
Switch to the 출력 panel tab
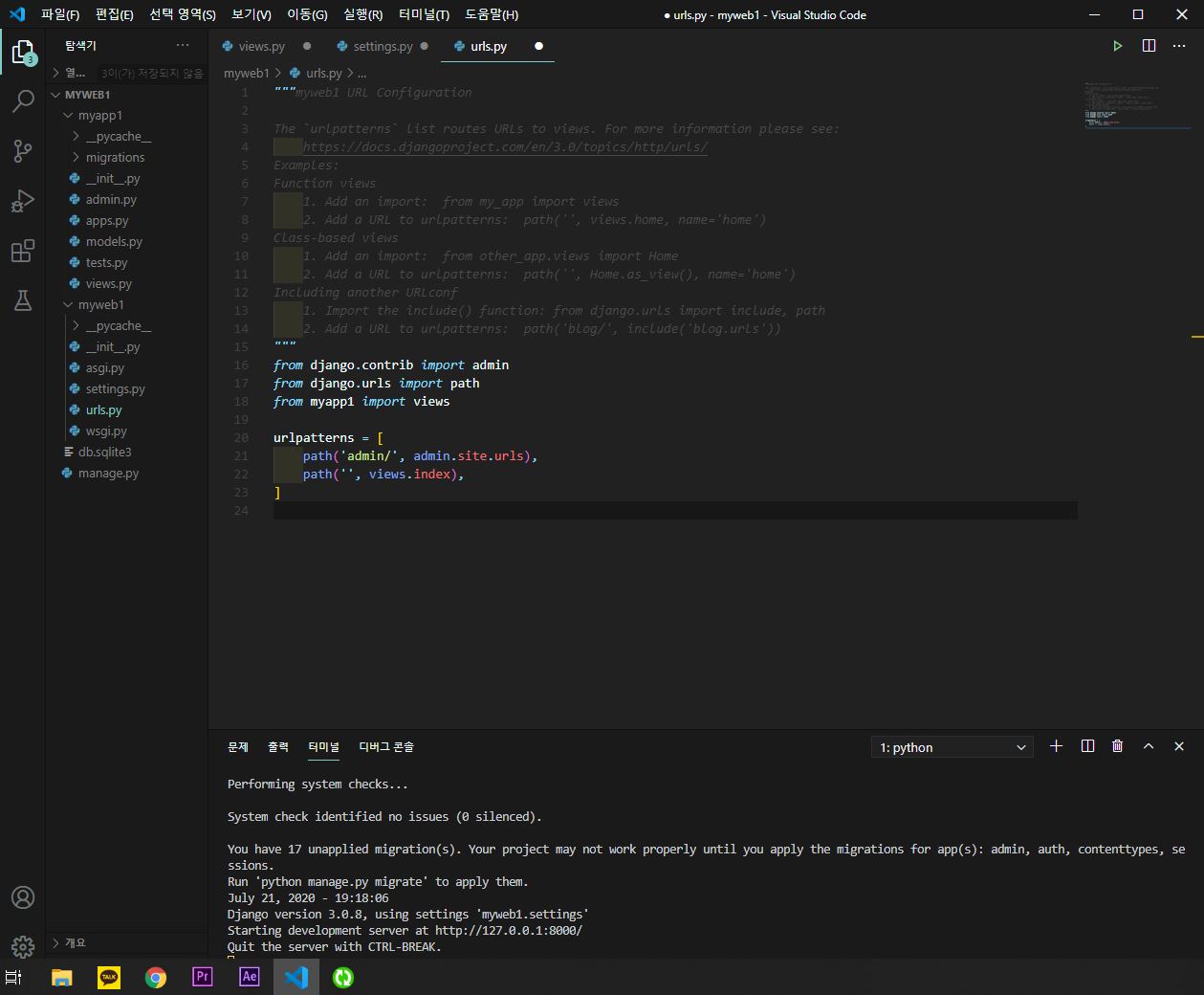click(278, 746)
